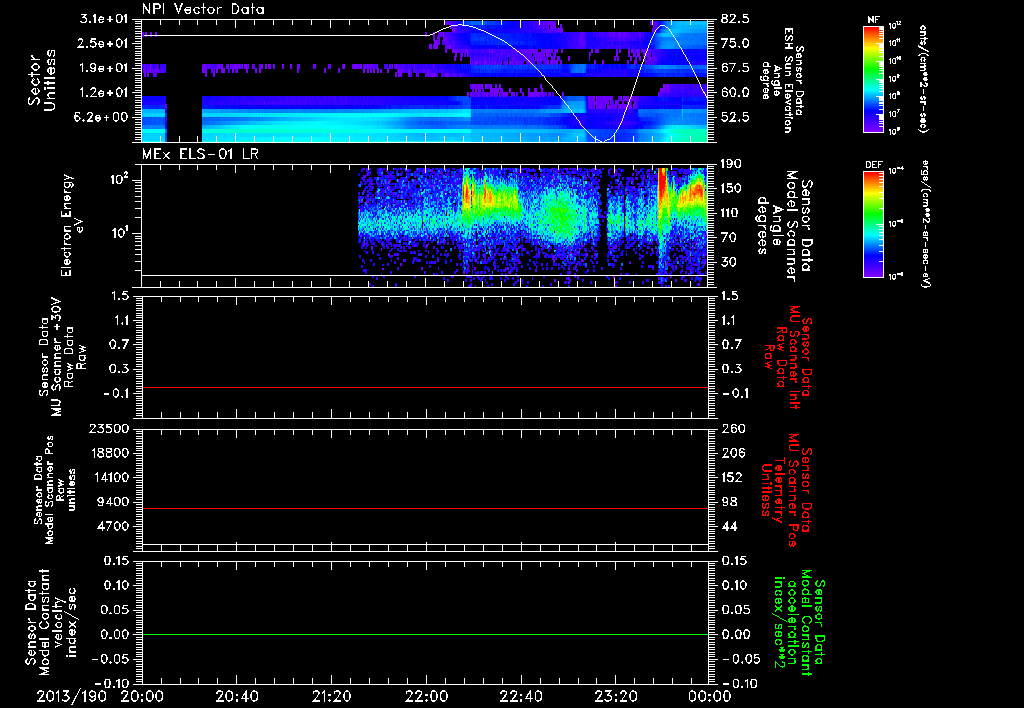Image resolution: width=1024 pixels, height=708 pixels.
Task: Click the "260" telemetry tick label
Action: pos(731,428)
